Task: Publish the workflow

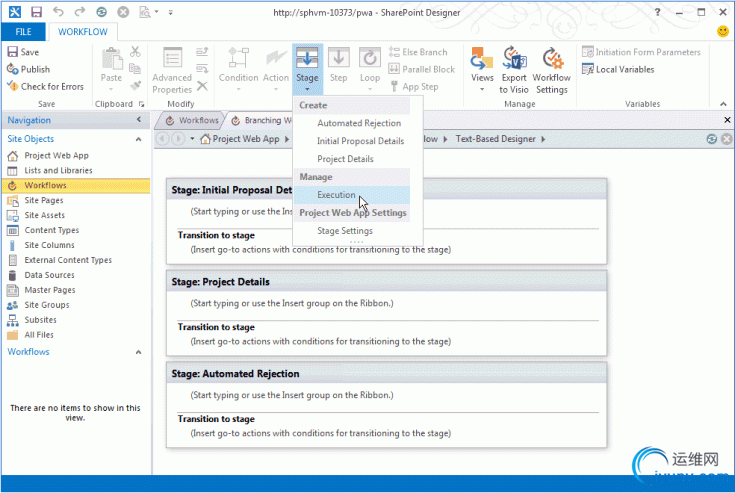Action: pyautogui.click(x=29, y=69)
